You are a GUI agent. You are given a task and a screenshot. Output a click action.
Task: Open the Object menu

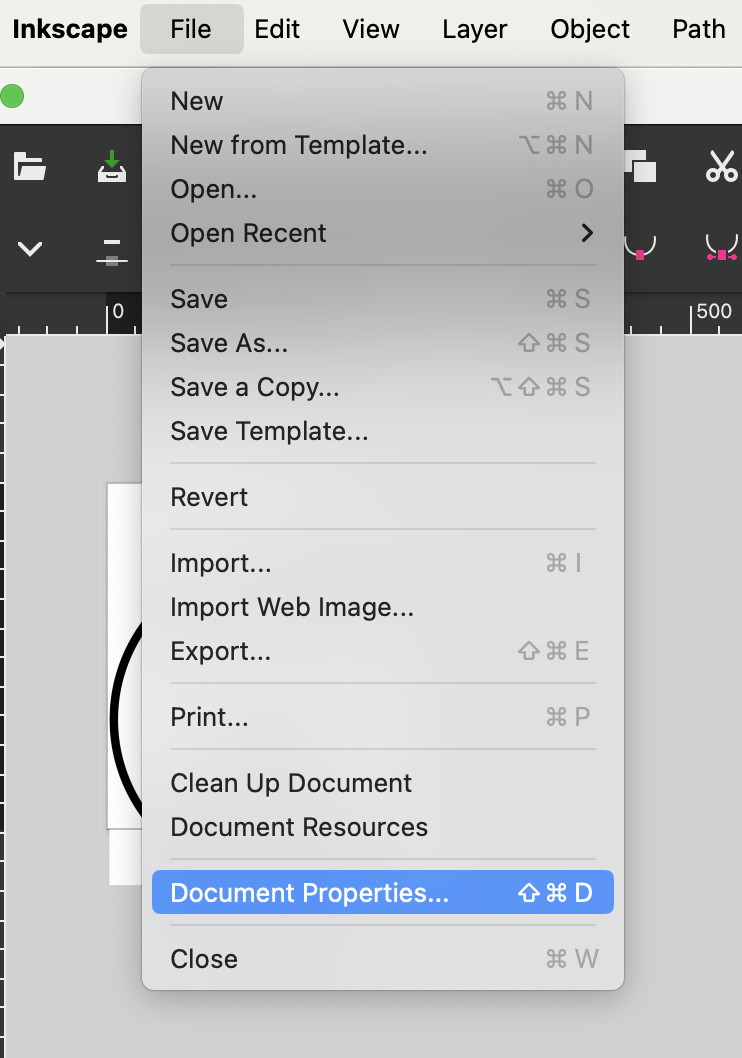point(590,29)
